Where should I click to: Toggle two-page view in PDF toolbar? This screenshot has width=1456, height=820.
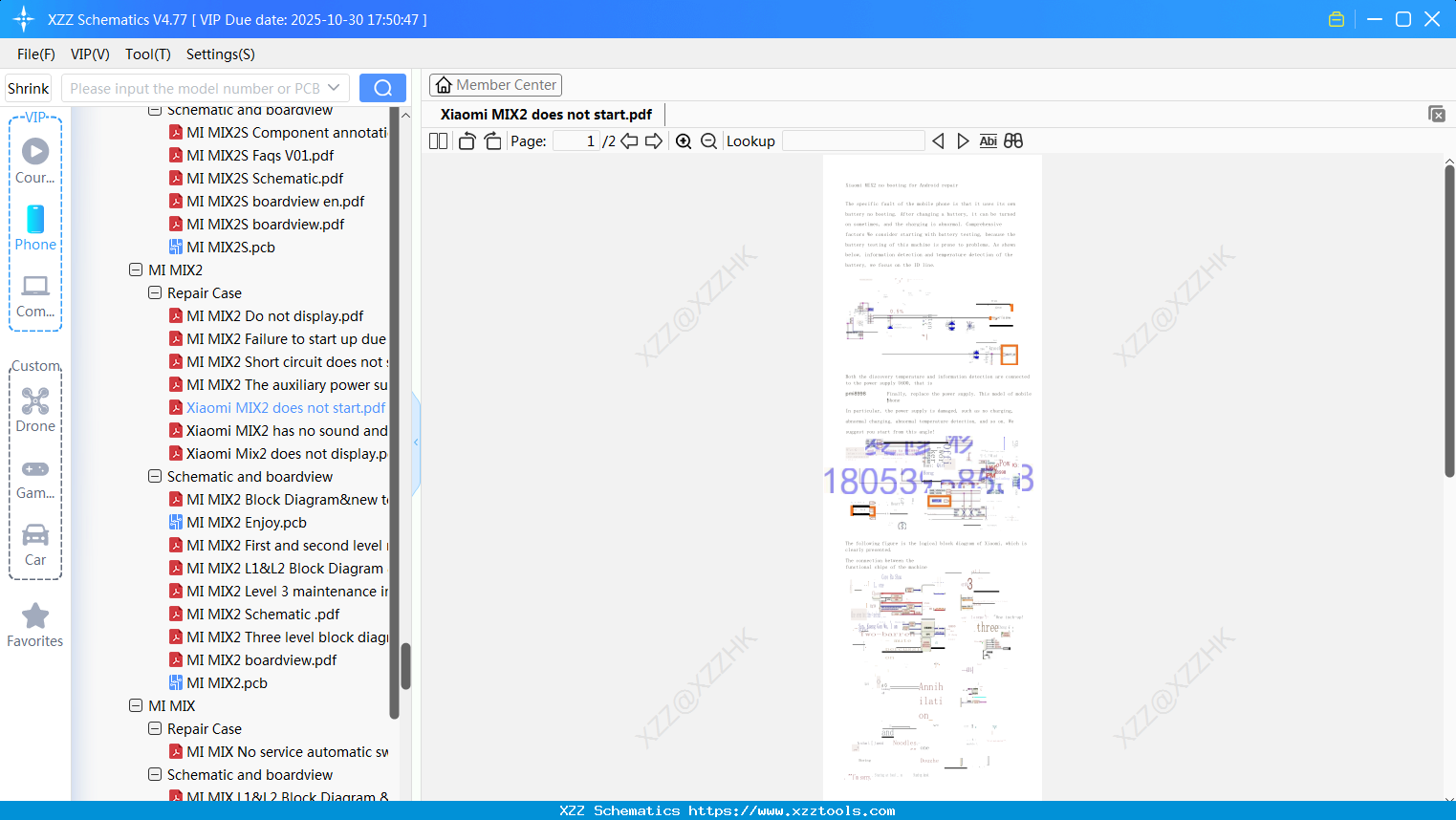(x=438, y=141)
